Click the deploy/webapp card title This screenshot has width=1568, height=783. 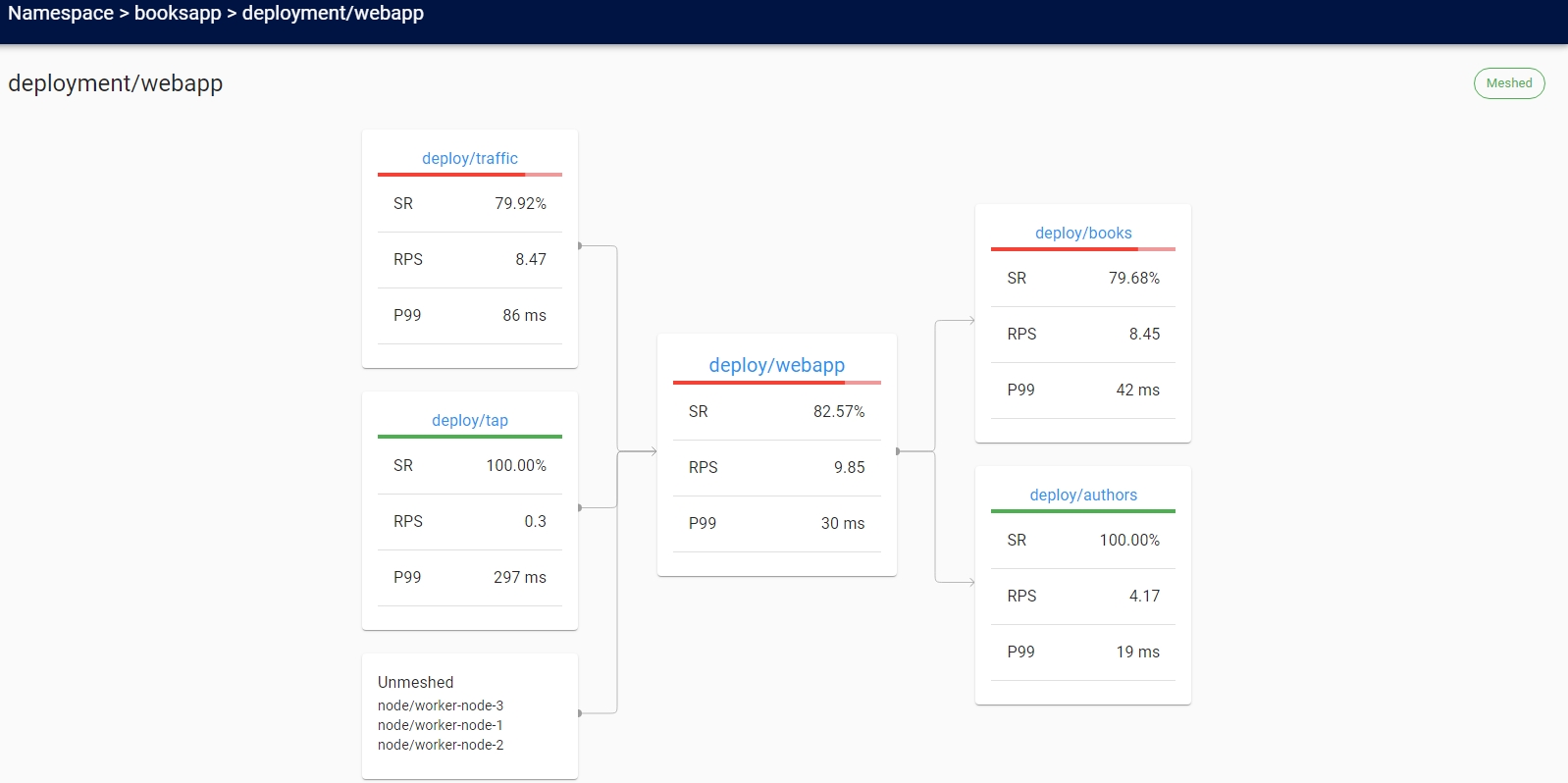[776, 365]
